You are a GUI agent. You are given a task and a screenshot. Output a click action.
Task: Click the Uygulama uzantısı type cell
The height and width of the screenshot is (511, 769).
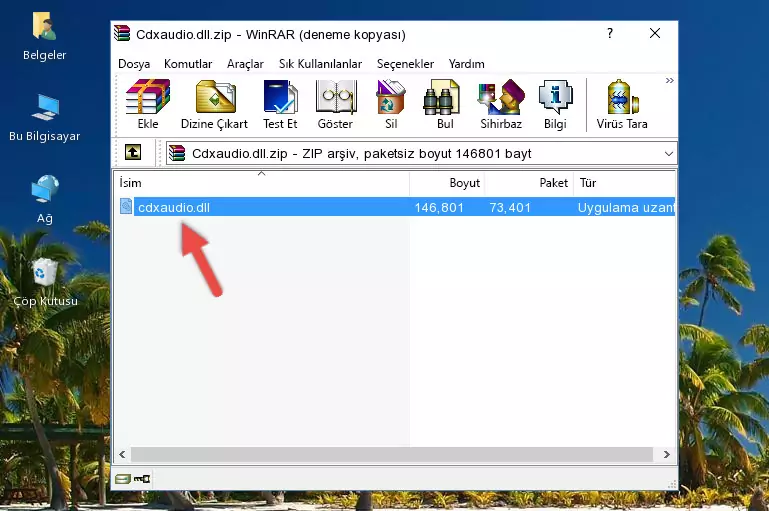626,207
